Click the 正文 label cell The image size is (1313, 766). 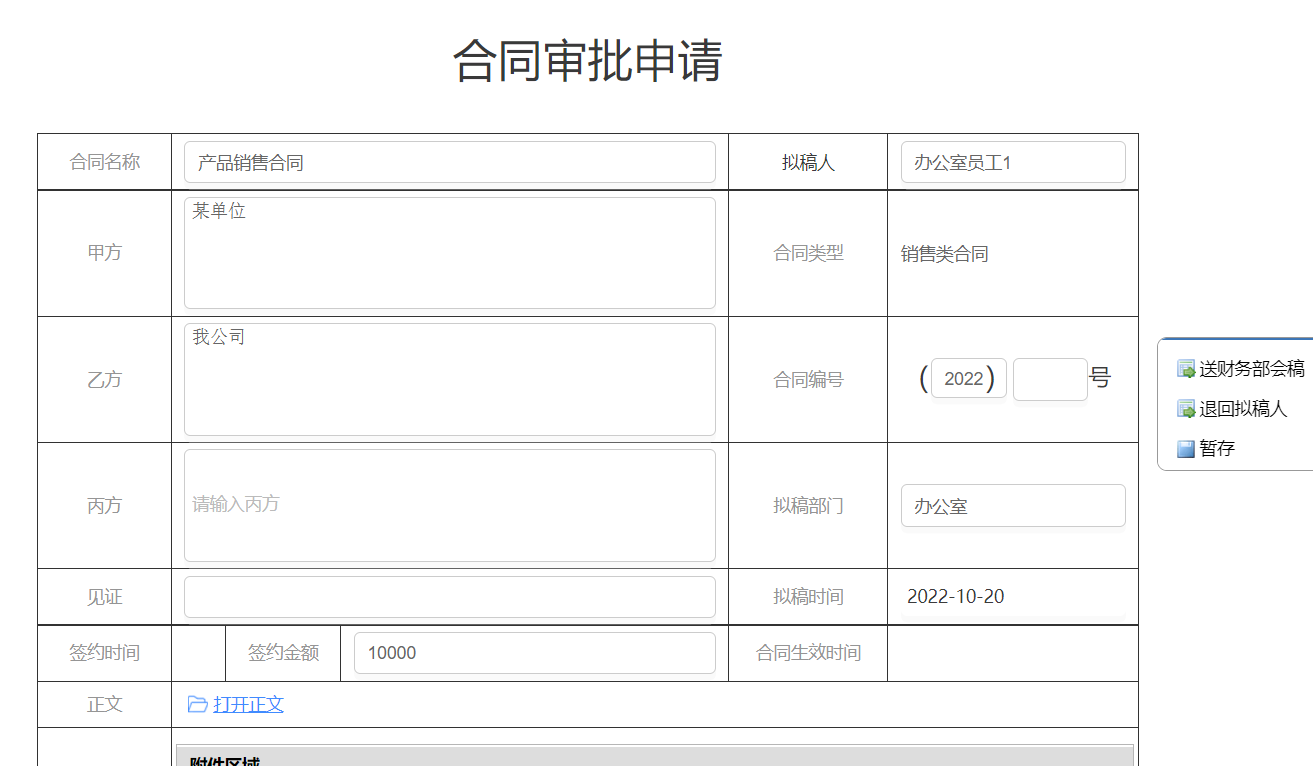pyautogui.click(x=105, y=704)
